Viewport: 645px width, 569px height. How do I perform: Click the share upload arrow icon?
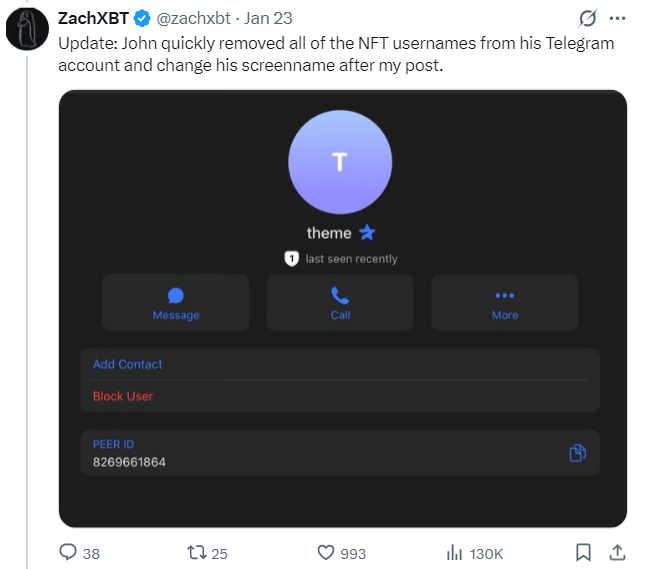(617, 552)
